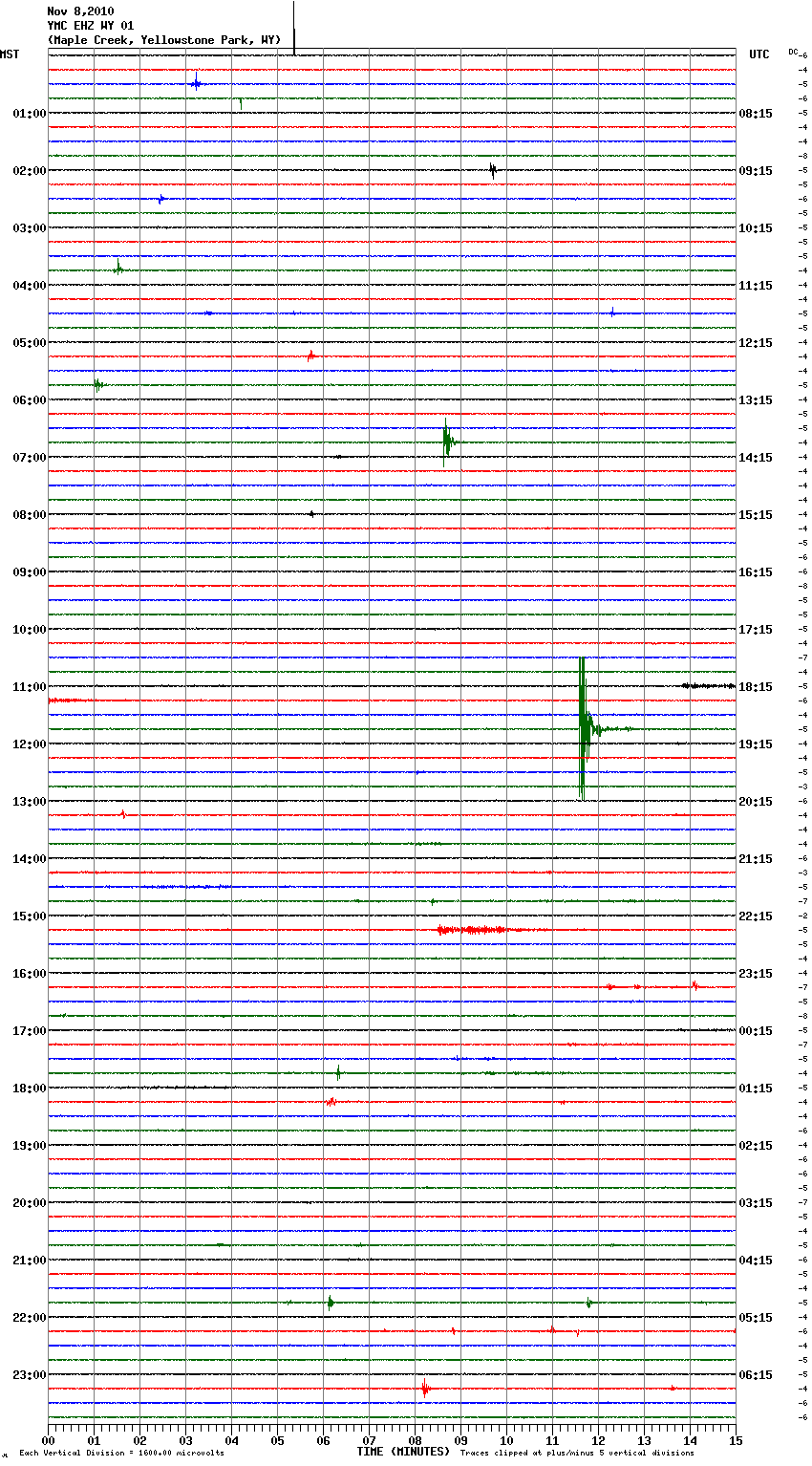This screenshot has height=1466, width=812.
Task: Click the green seismic event above the 07:00 trace
Action: [447, 442]
